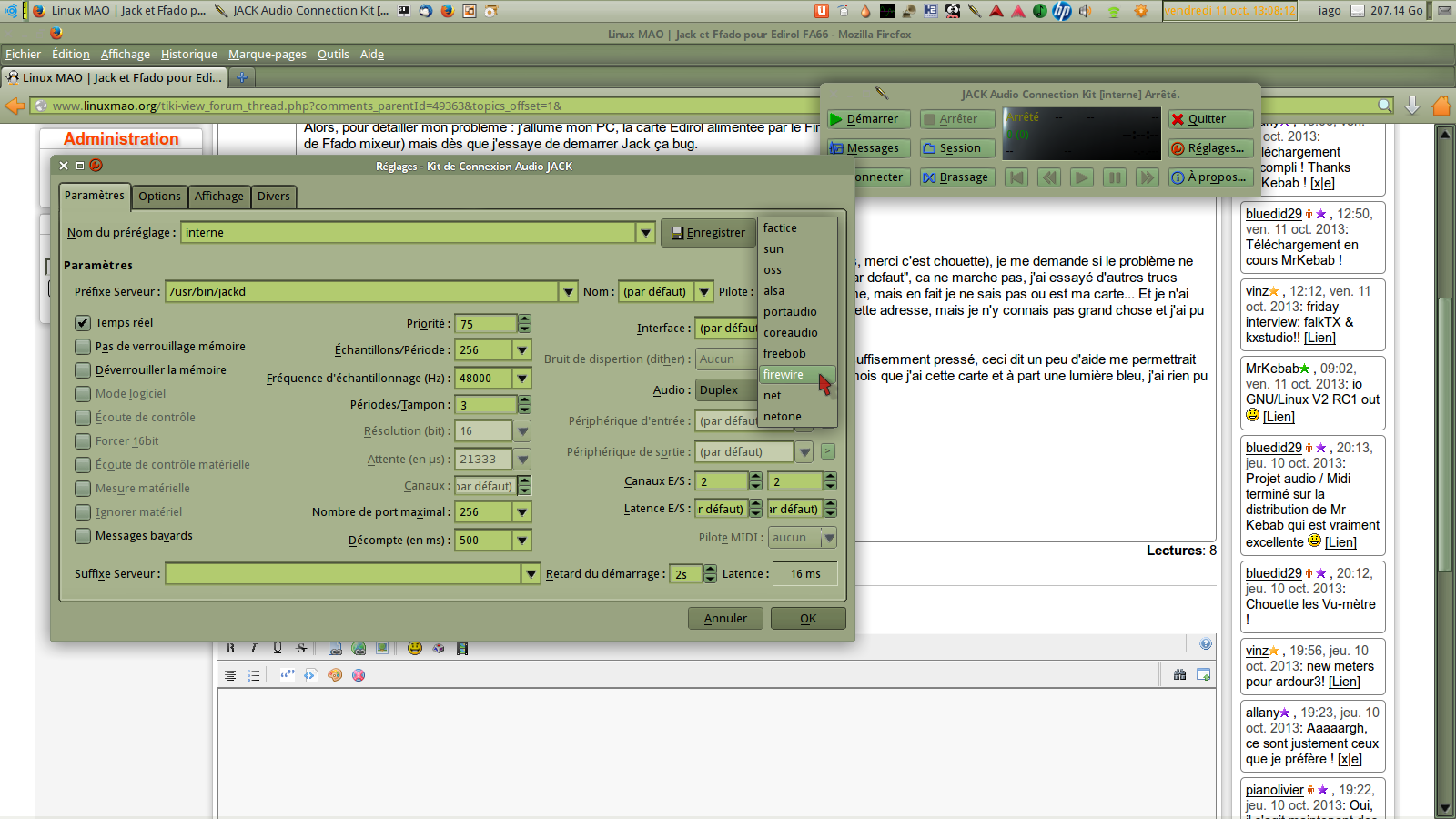Image resolution: width=1456 pixels, height=819 pixels.
Task: Toggle the Écoute de contrôle checkbox
Action: tap(83, 418)
